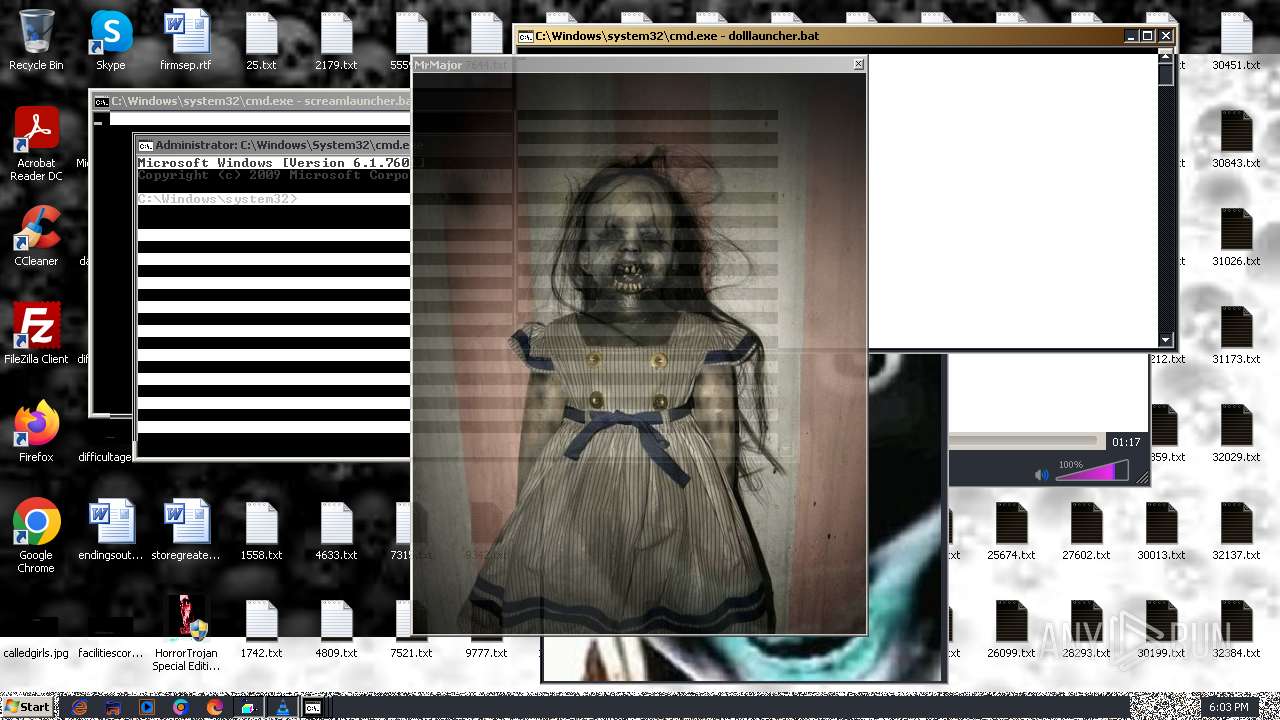1280x720 pixels.
Task: Select the 30013.txt file icon
Action: [x=1161, y=530]
